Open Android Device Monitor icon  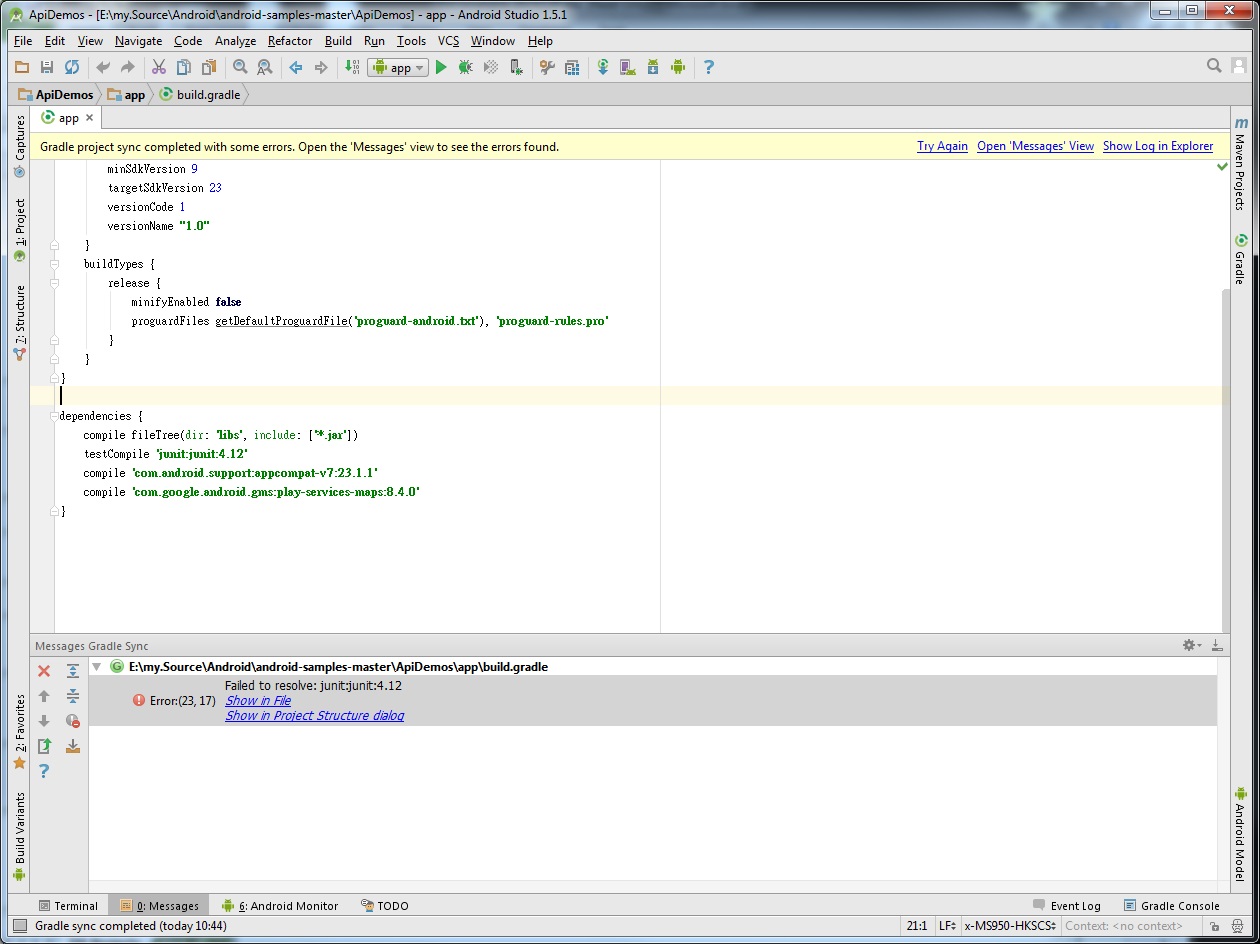[678, 67]
